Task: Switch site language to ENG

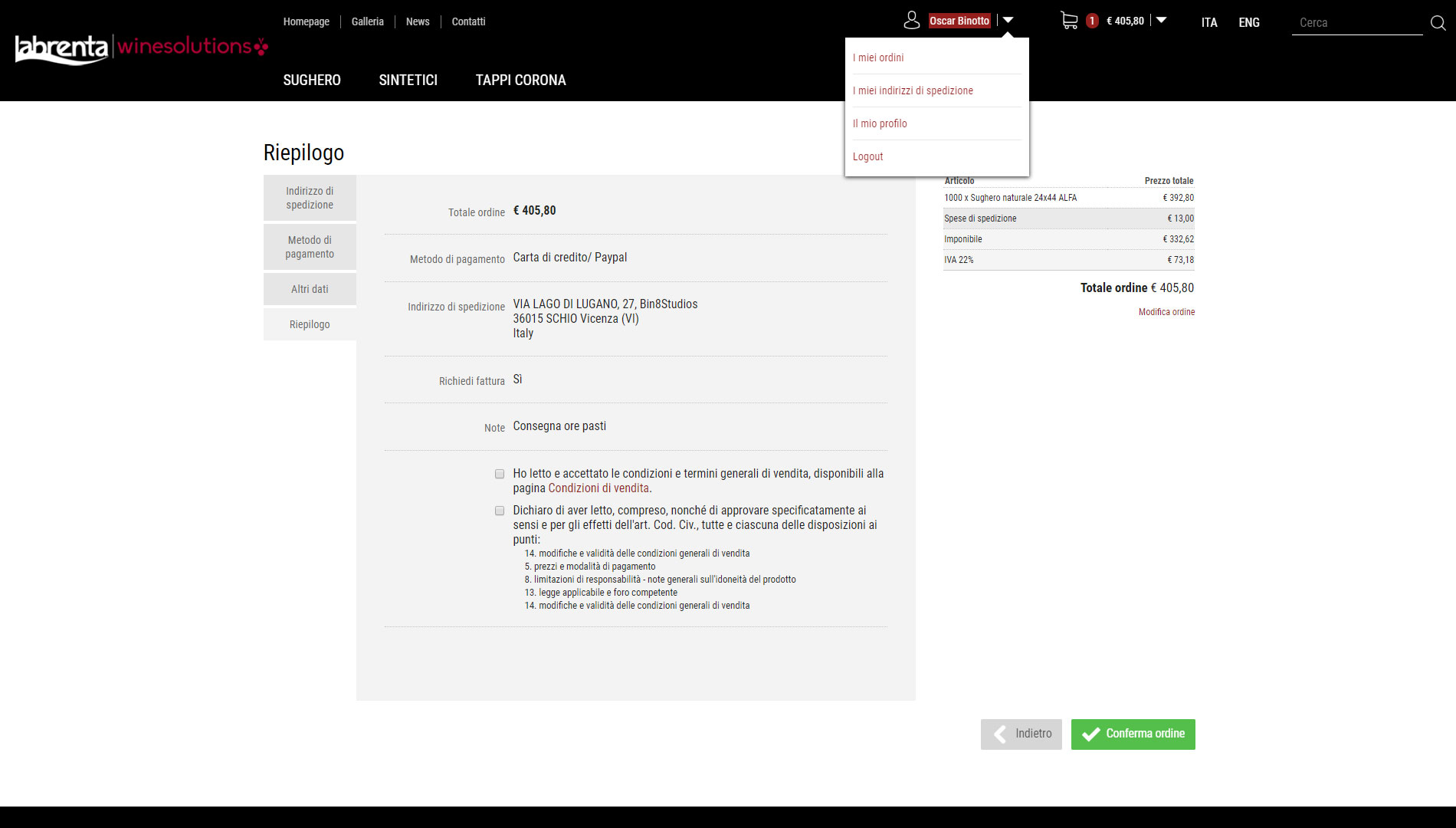Action: (x=1248, y=22)
